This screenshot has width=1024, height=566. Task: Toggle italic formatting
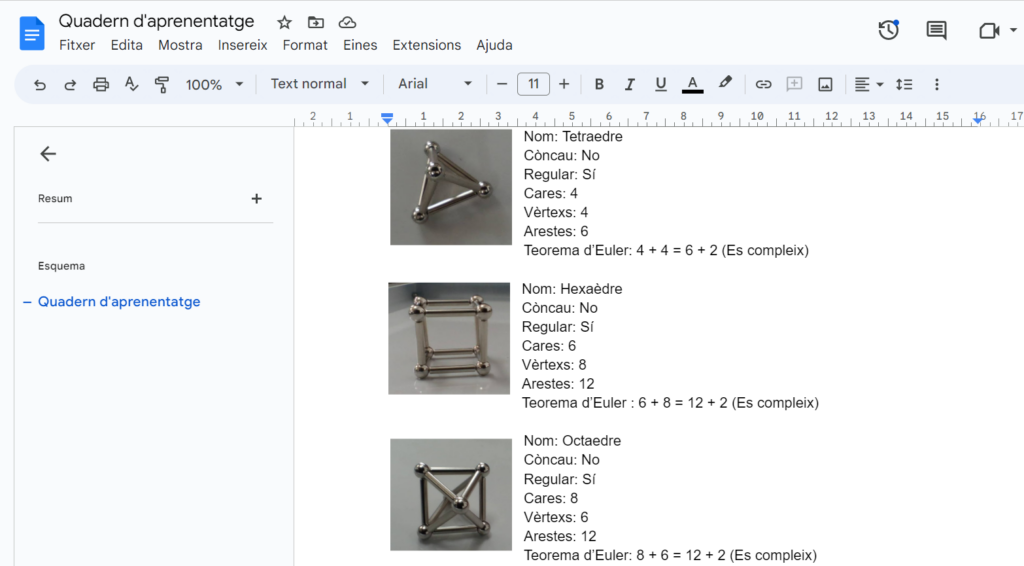click(630, 85)
